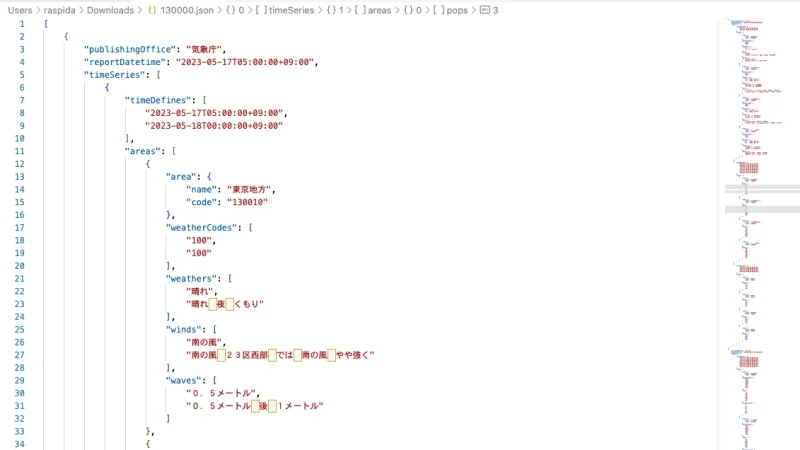The height and width of the screenshot is (450, 800).
Task: Click line number 11 in gutter
Action: point(19,152)
